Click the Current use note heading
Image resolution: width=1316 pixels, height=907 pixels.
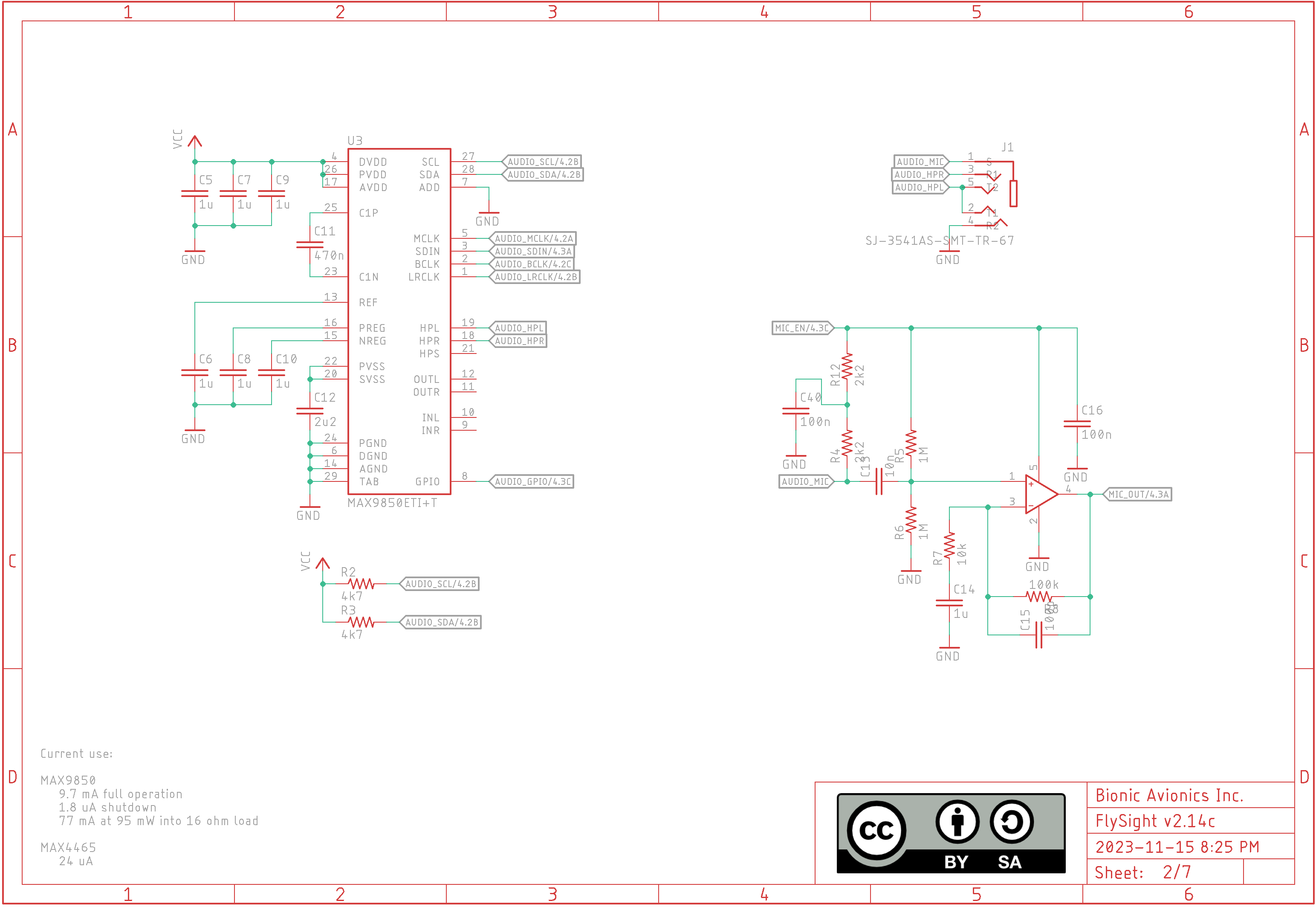click(x=77, y=753)
